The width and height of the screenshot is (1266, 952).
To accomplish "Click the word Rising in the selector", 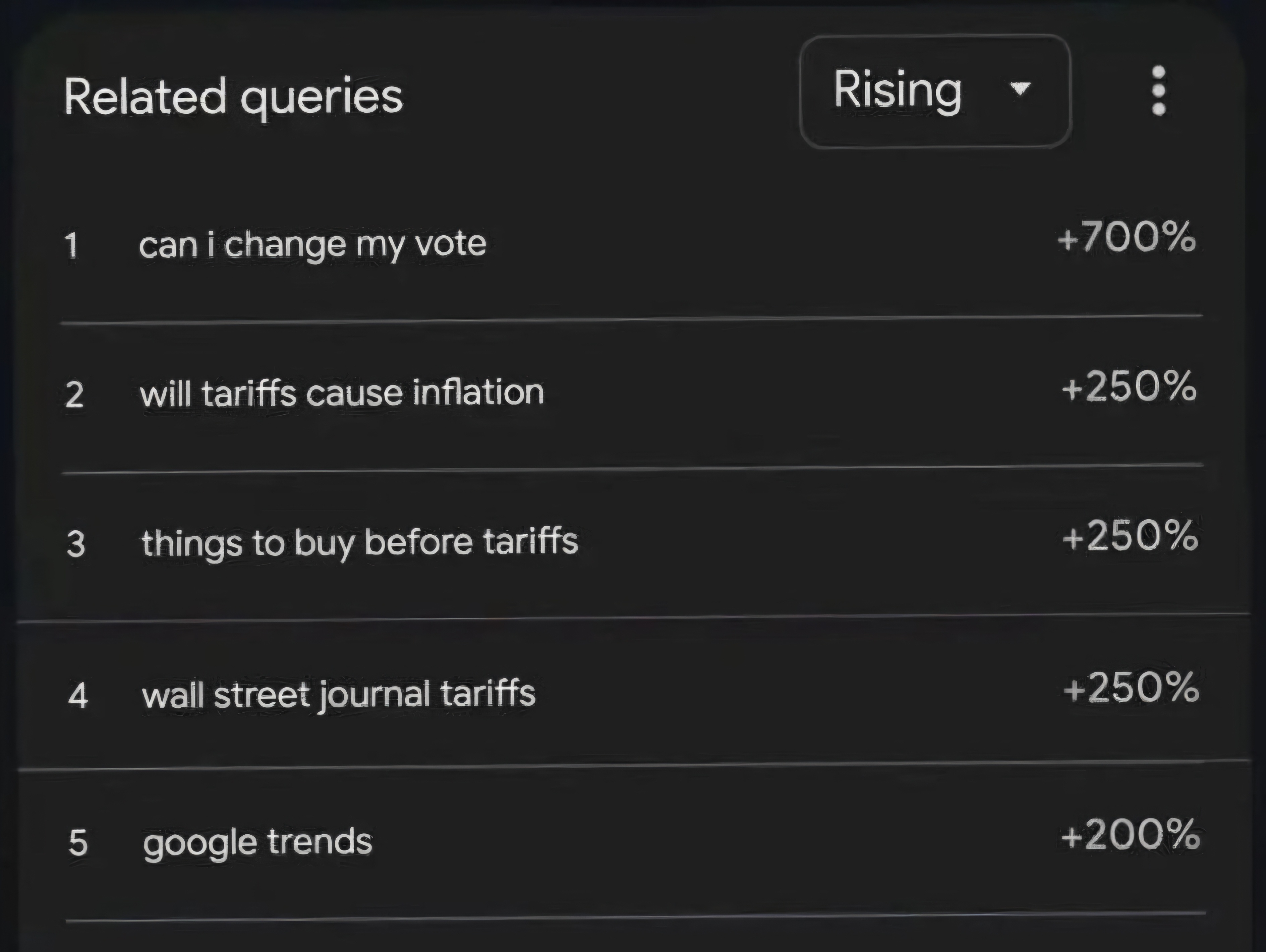I will tap(898, 91).
